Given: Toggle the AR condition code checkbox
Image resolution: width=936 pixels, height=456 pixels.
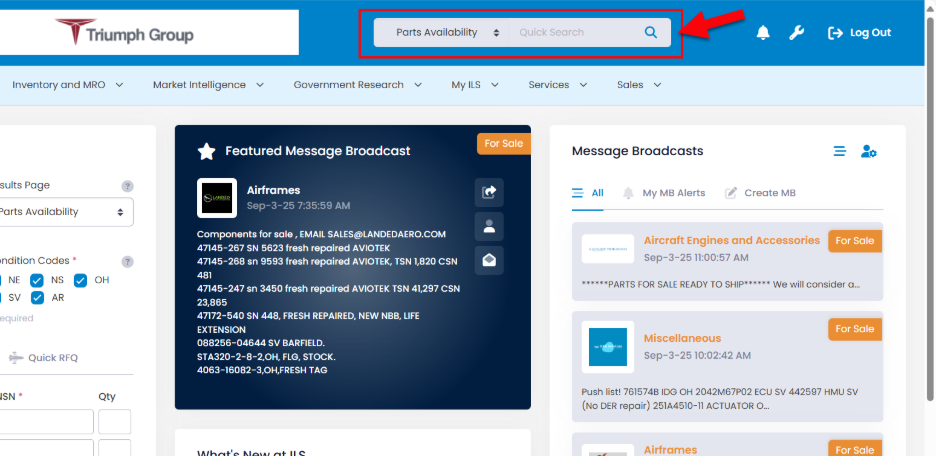Looking at the screenshot, I should pos(37,298).
